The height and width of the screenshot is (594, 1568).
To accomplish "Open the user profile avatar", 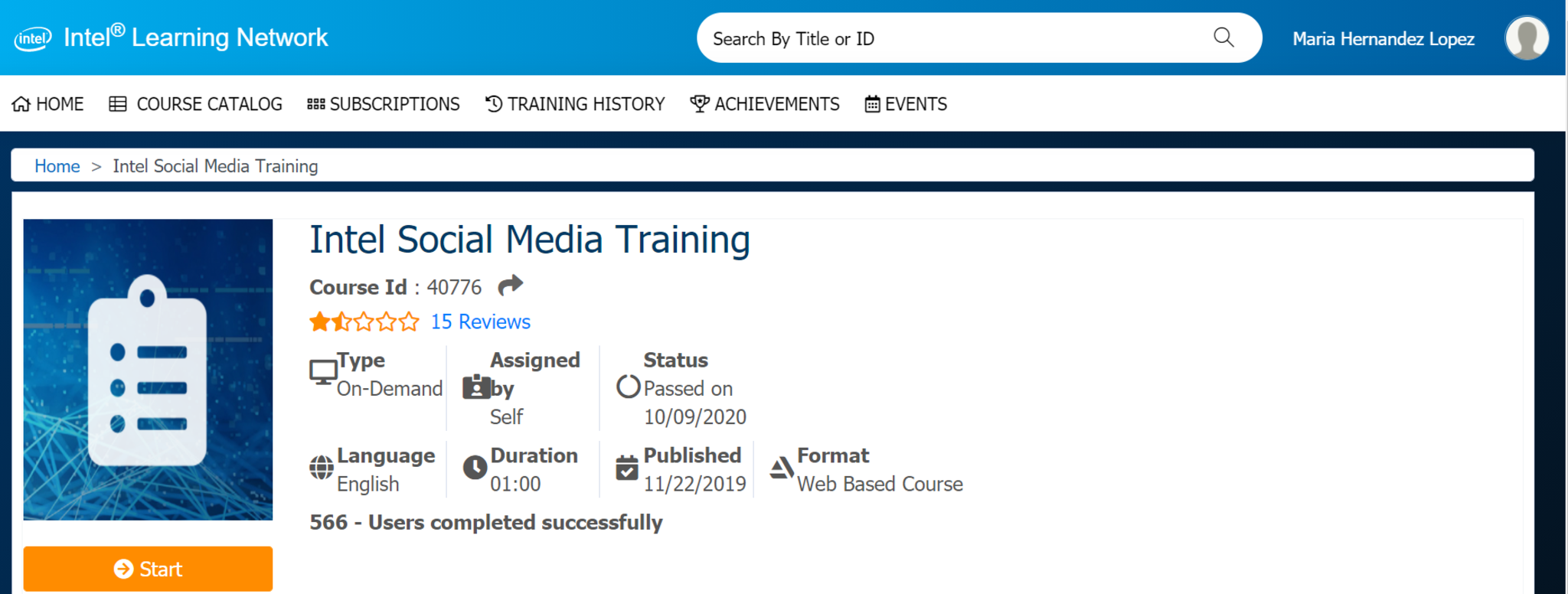I will 1526,38.
